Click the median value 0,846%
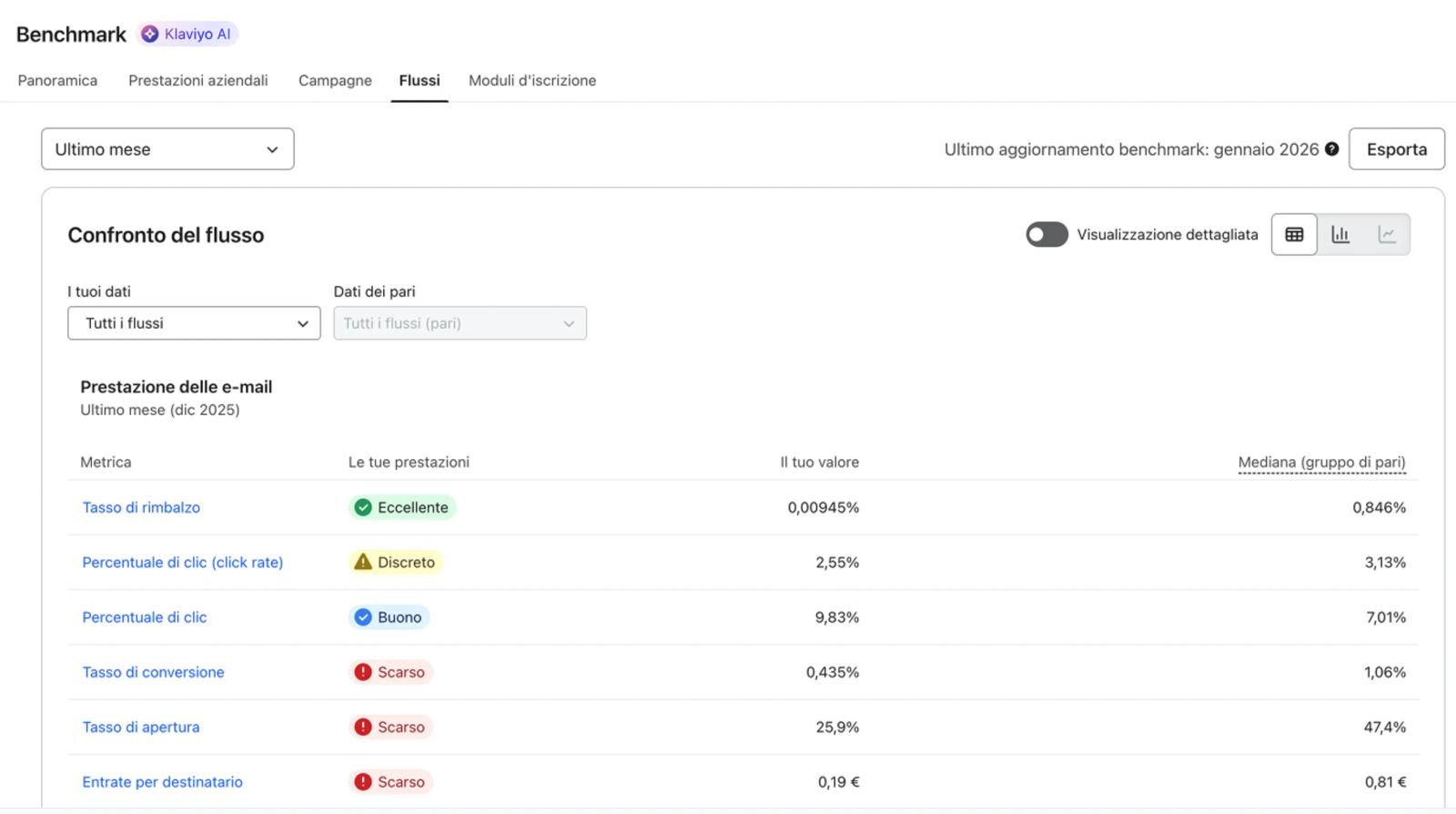Image resolution: width=1456 pixels, height=814 pixels. tap(1379, 507)
